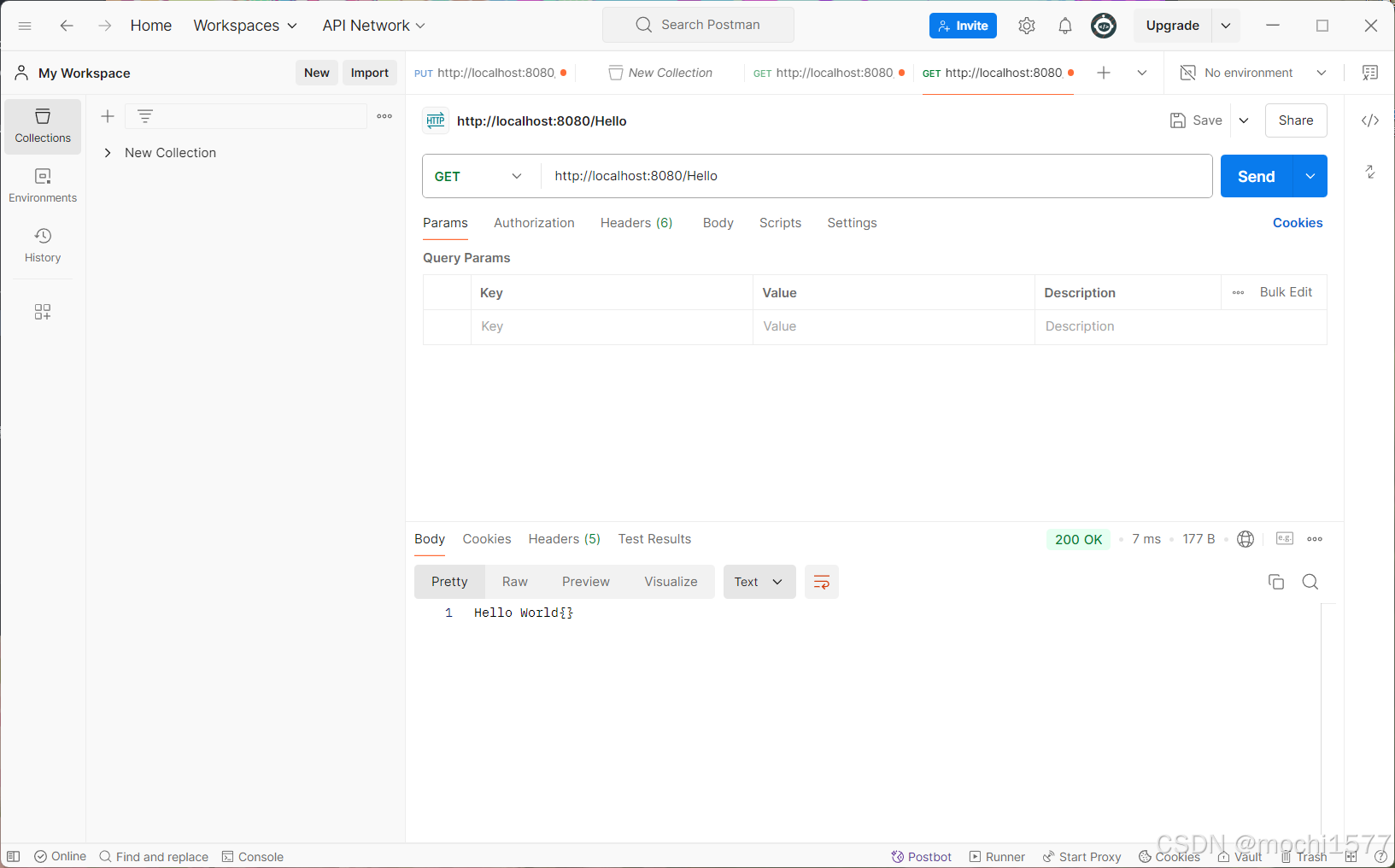Open the Workspaces dropdown
Viewport: 1395px width, 868px height.
pos(245,26)
